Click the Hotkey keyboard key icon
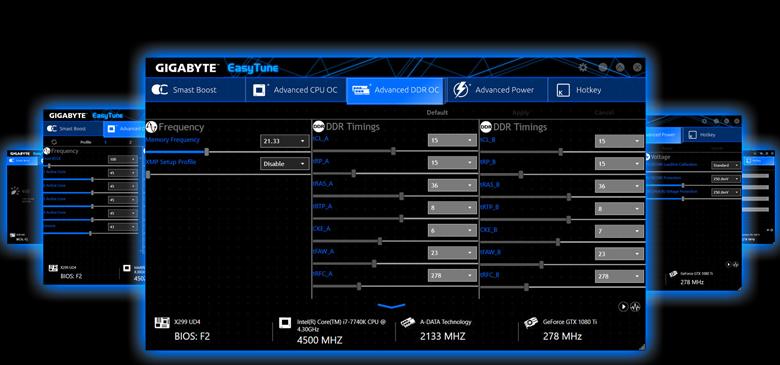The height and width of the screenshot is (365, 780). (563, 91)
